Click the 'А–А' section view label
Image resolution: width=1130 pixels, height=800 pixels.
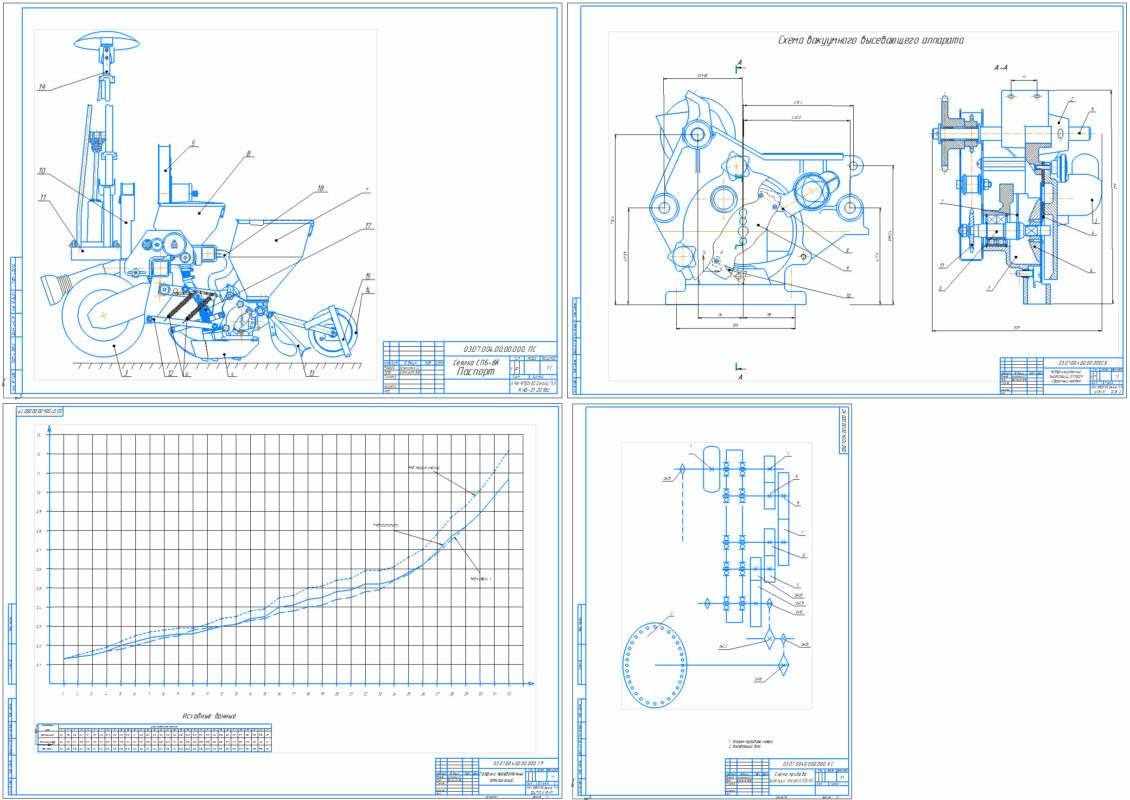tap(1000, 67)
